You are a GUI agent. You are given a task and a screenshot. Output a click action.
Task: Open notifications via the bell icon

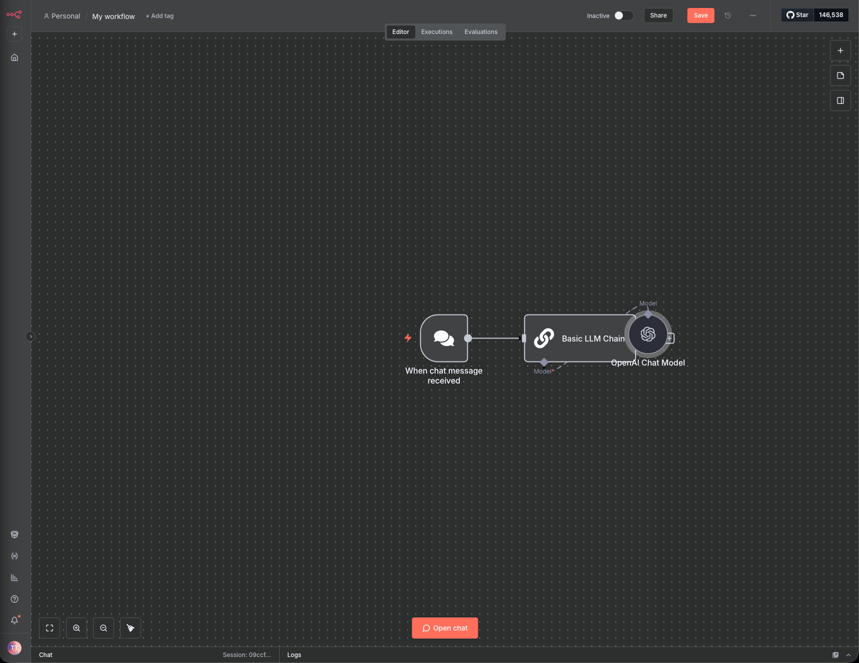click(14, 619)
